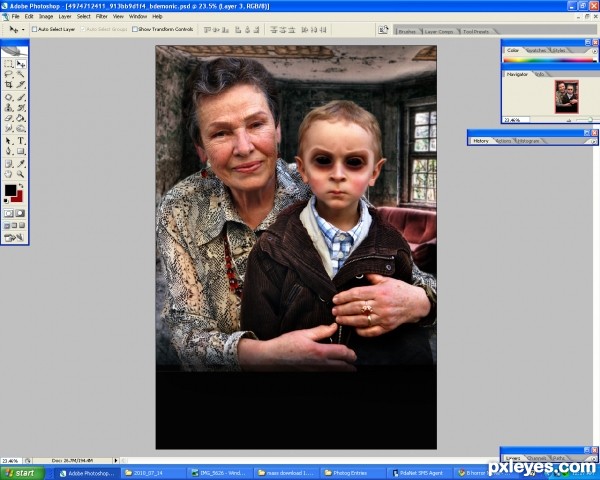Select the Notes tool
The height and width of the screenshot is (480, 600).
point(9,164)
